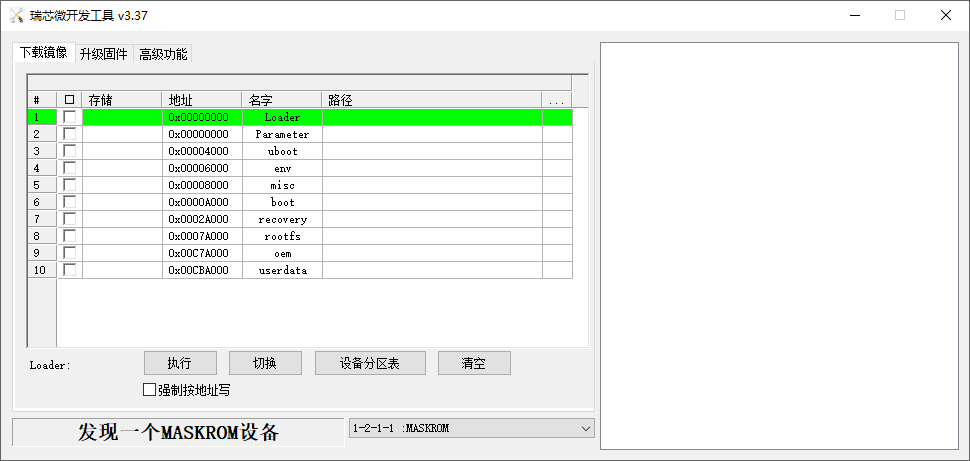This screenshot has width=970, height=461.
Task: Click the 路径 cell of boot row
Action: (432, 202)
